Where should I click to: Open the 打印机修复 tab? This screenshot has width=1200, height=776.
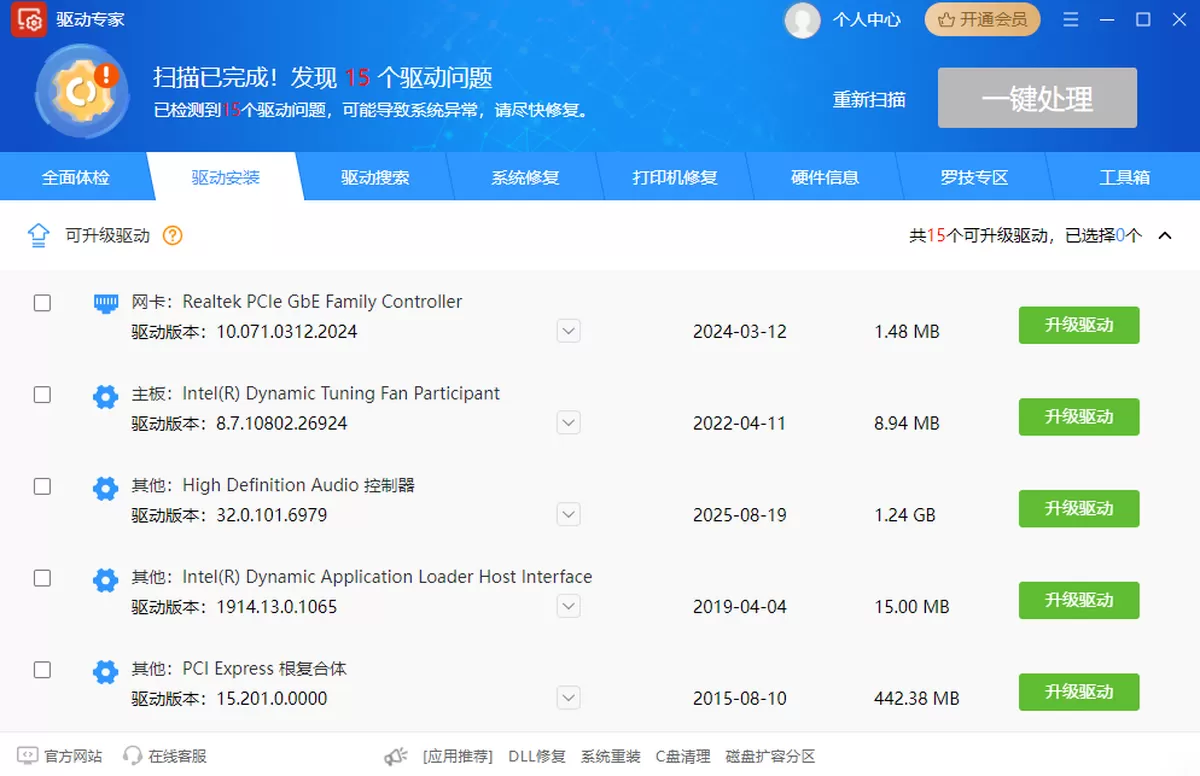(675, 178)
